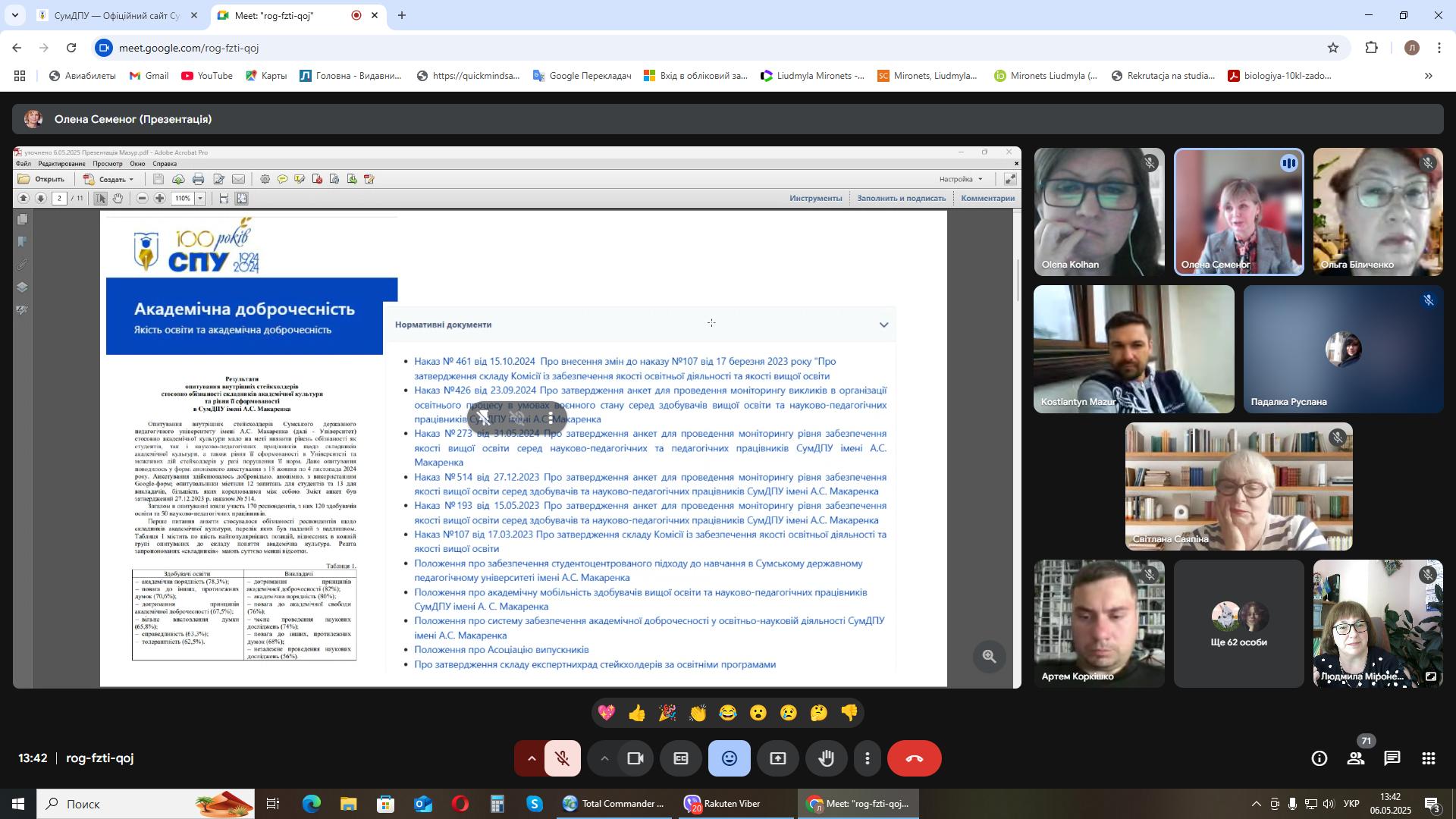This screenshot has width=1456, height=819.
Task: Open YouTube bookmark
Action: (207, 76)
